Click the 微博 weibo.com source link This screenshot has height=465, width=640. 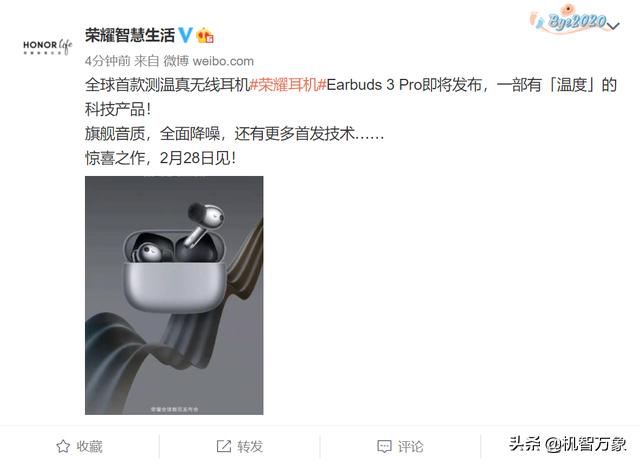pos(209,61)
